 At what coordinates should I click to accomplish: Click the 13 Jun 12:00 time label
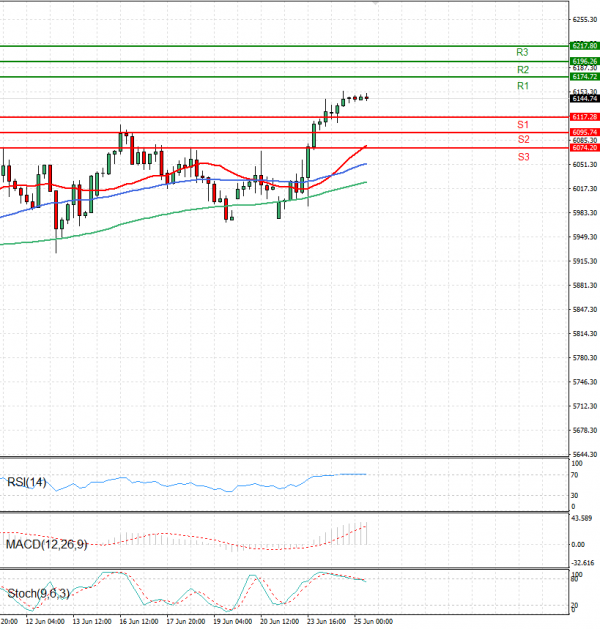92,621
